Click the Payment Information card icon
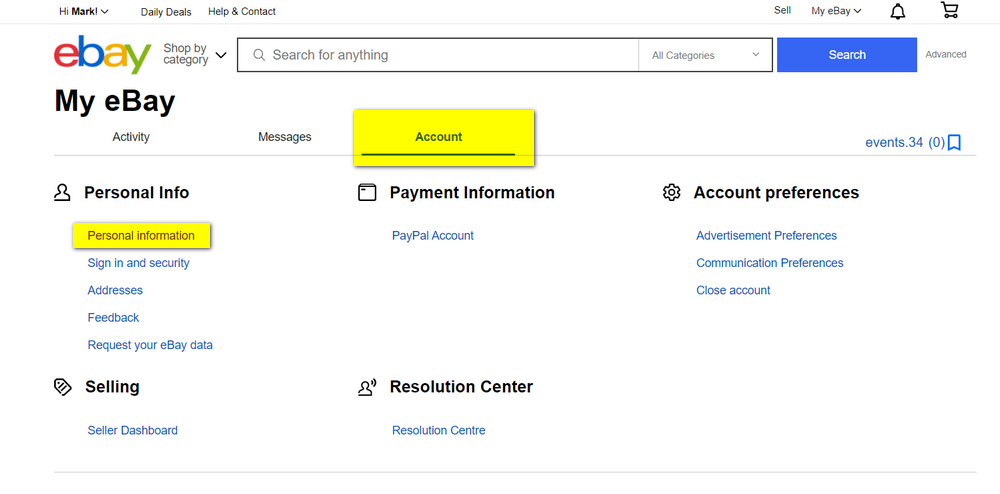1000x494 pixels. click(x=367, y=193)
